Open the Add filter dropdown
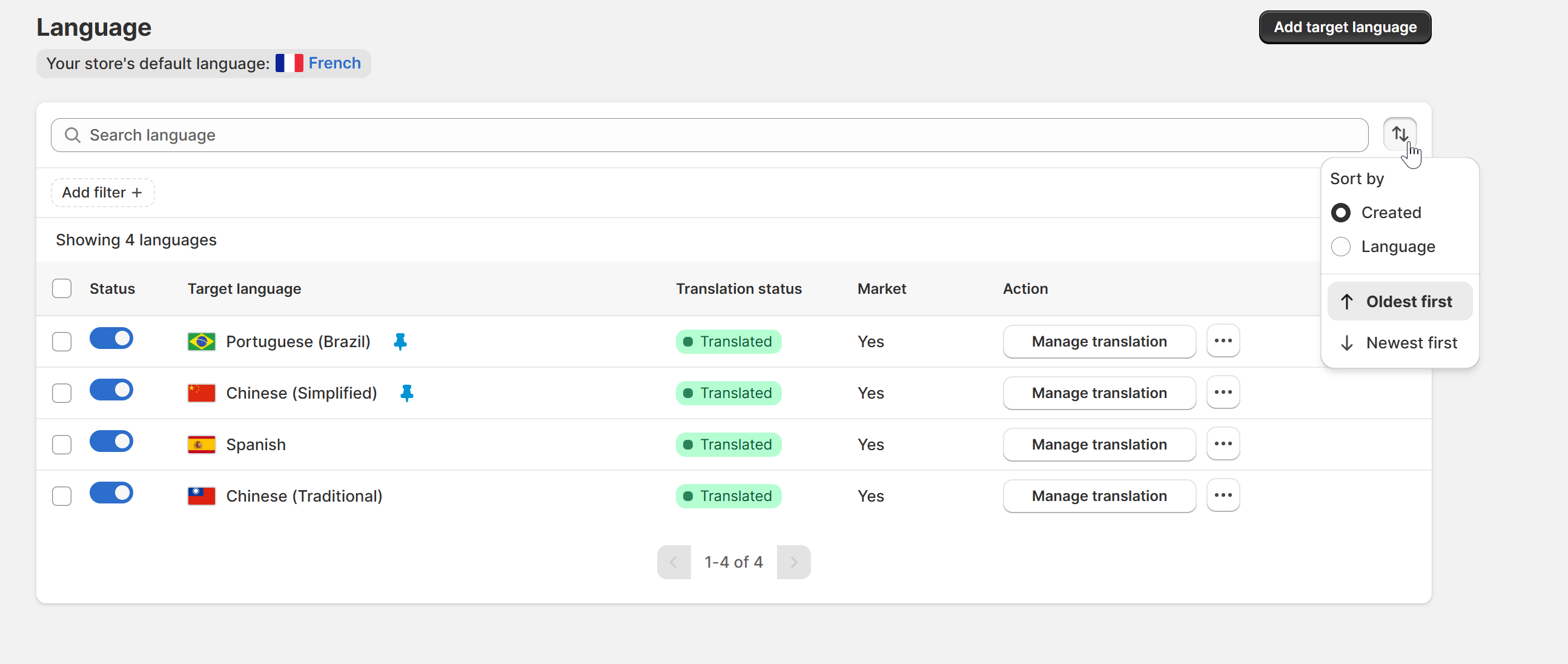The height and width of the screenshot is (664, 1568). point(102,193)
